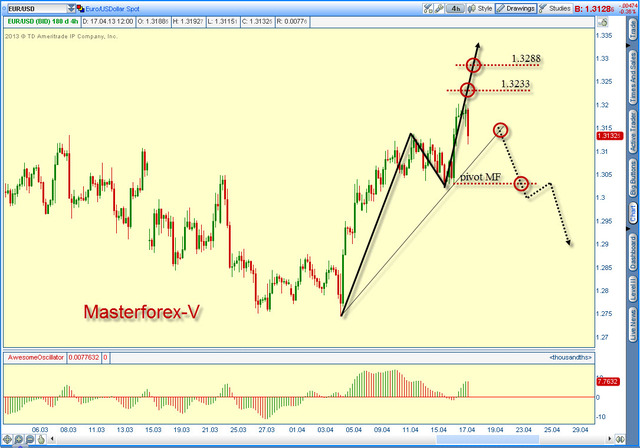
Task: Click the pan crosshair tool icon
Action: pyautogui.click(x=7, y=439)
